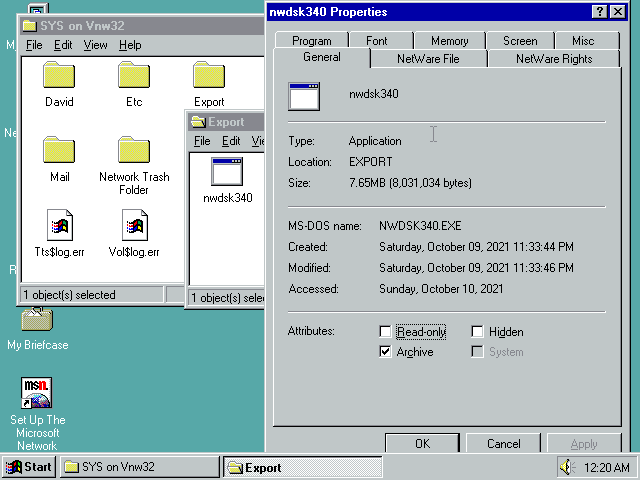The image size is (640, 480).
Task: Switch to the Screen tab
Action: [520, 41]
